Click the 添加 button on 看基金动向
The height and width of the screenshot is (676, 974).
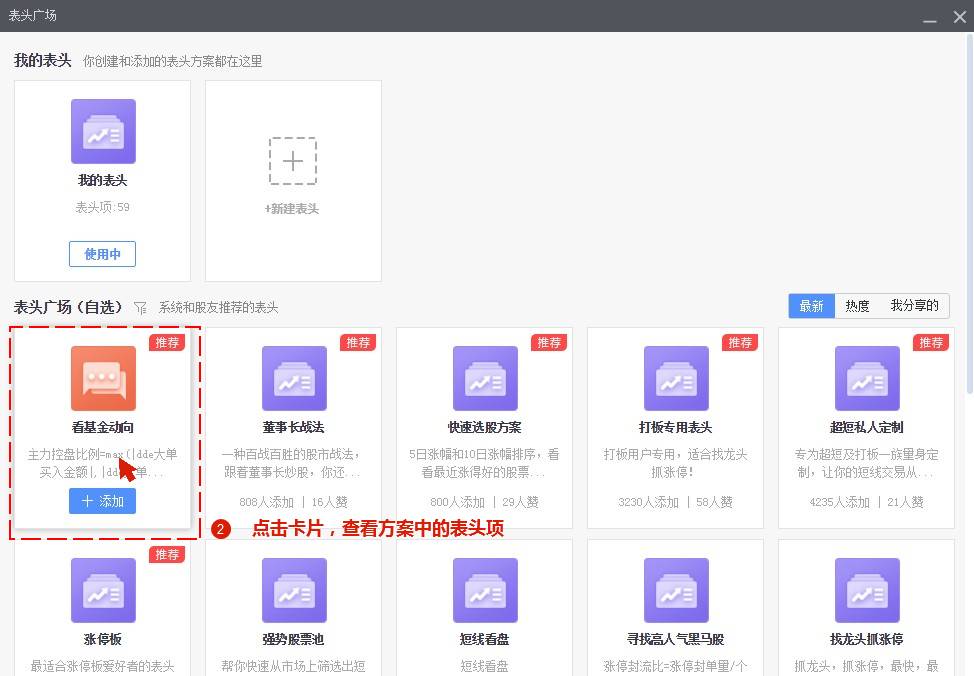(x=102, y=501)
